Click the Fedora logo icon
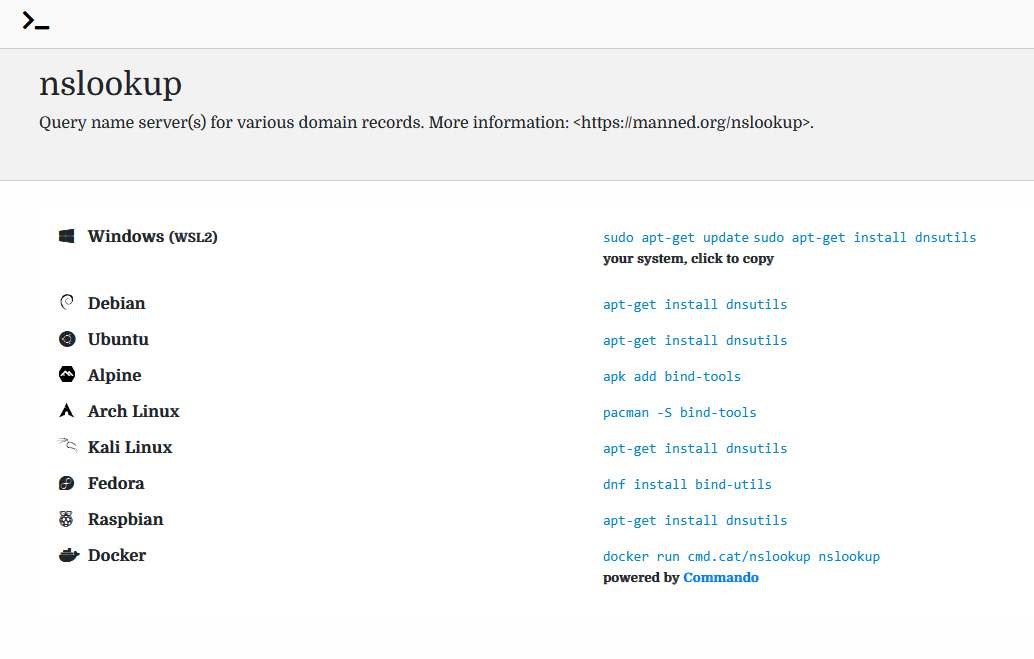The width and height of the screenshot is (1034, 659). point(67,483)
